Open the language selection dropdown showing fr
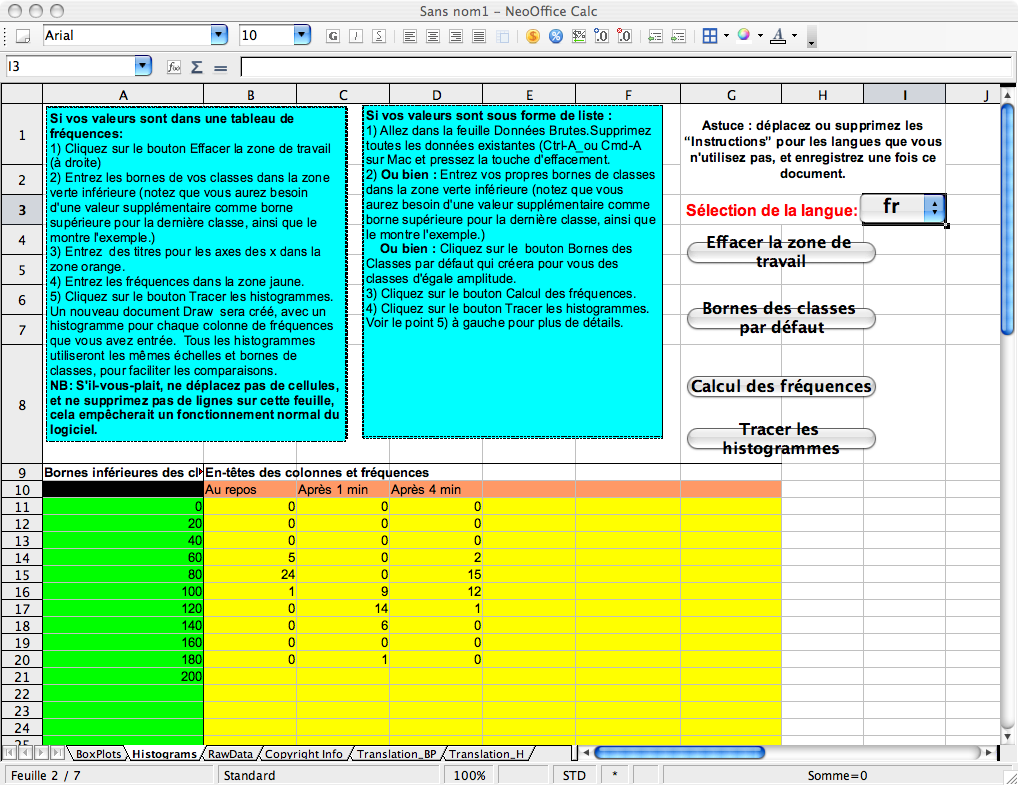 pyautogui.click(x=934, y=207)
